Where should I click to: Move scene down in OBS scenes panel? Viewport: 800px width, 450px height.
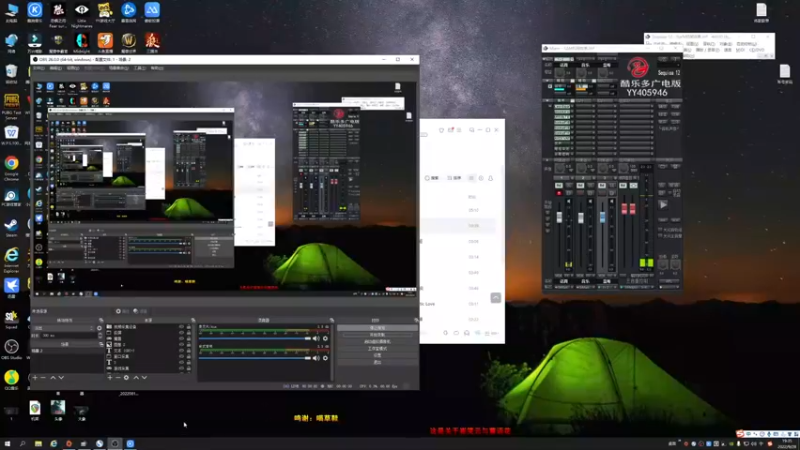[61, 378]
